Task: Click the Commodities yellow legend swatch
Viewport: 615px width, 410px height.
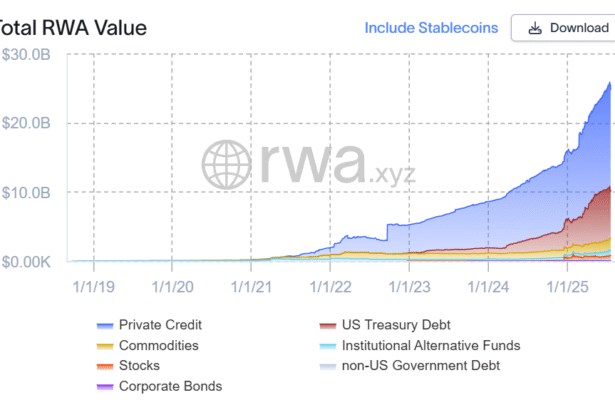Action: click(104, 345)
